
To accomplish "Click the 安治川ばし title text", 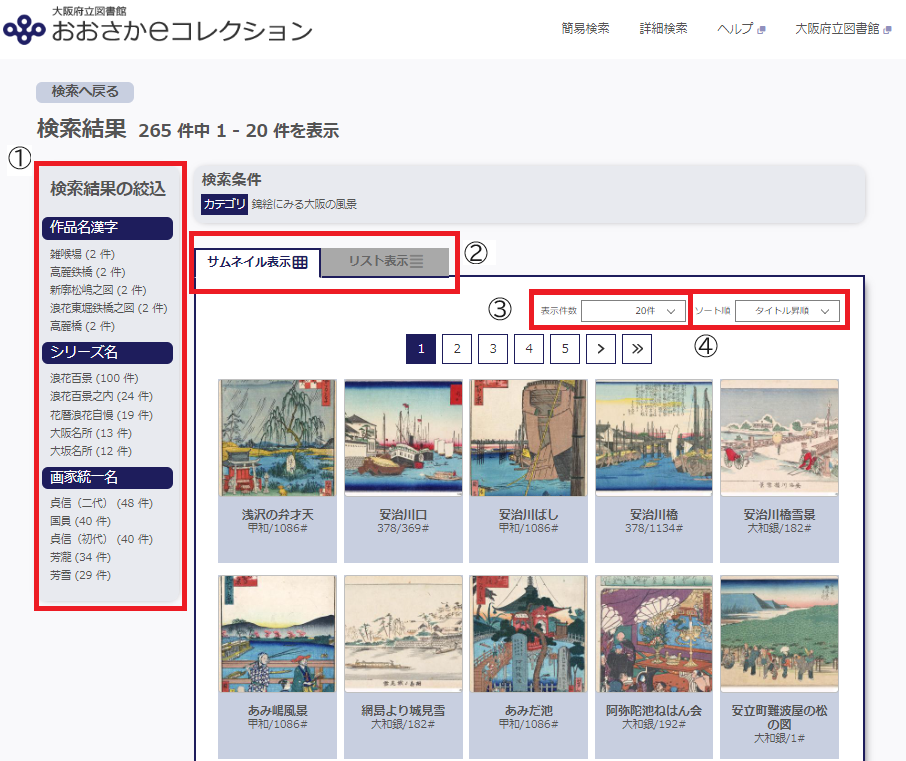I will 528,514.
